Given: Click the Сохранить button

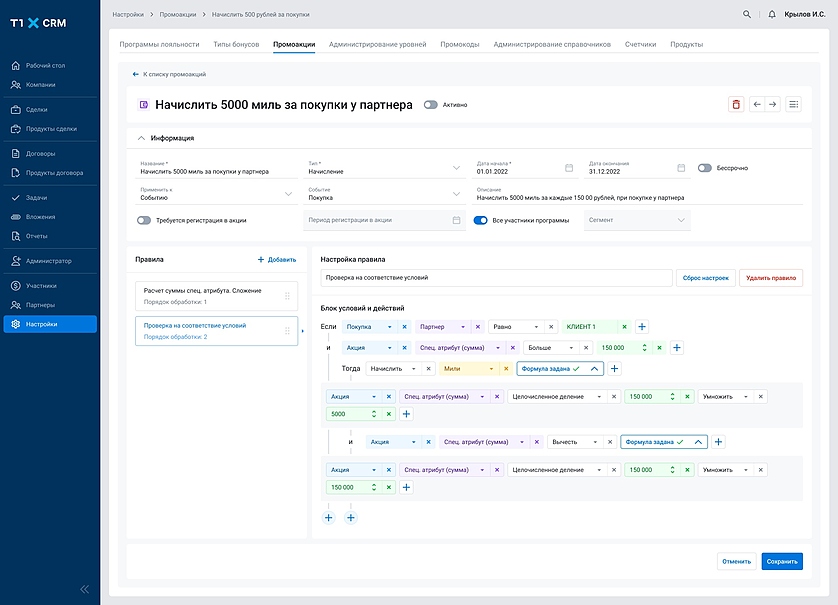Looking at the screenshot, I should (781, 561).
